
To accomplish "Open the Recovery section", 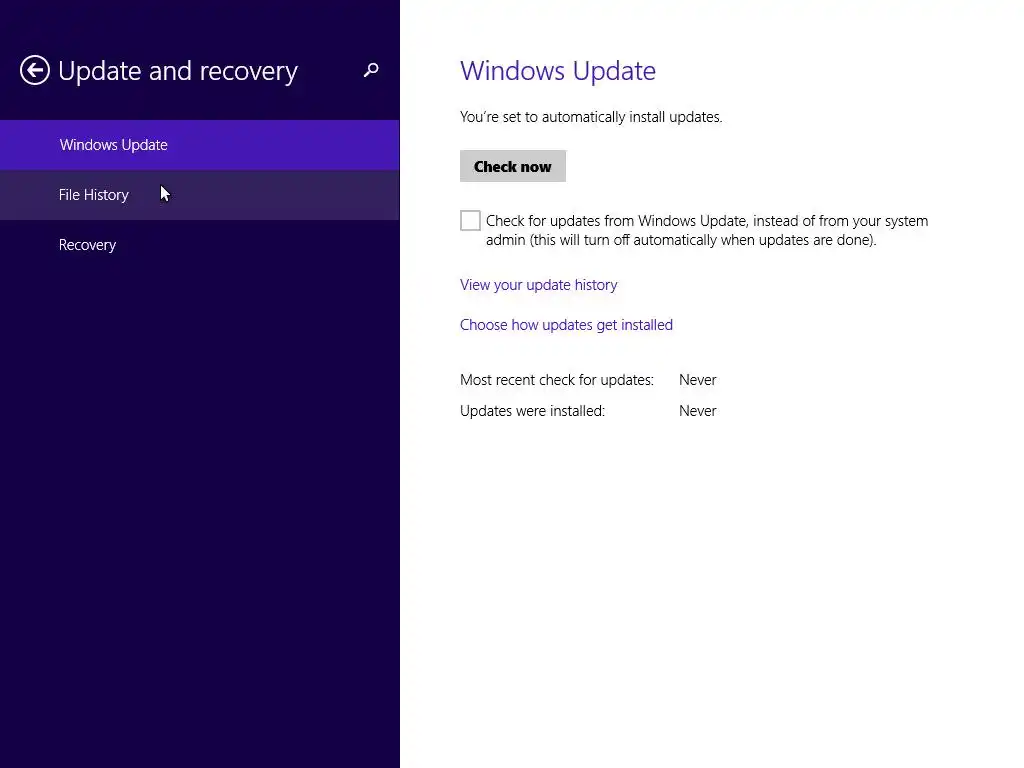I will (x=200, y=245).
